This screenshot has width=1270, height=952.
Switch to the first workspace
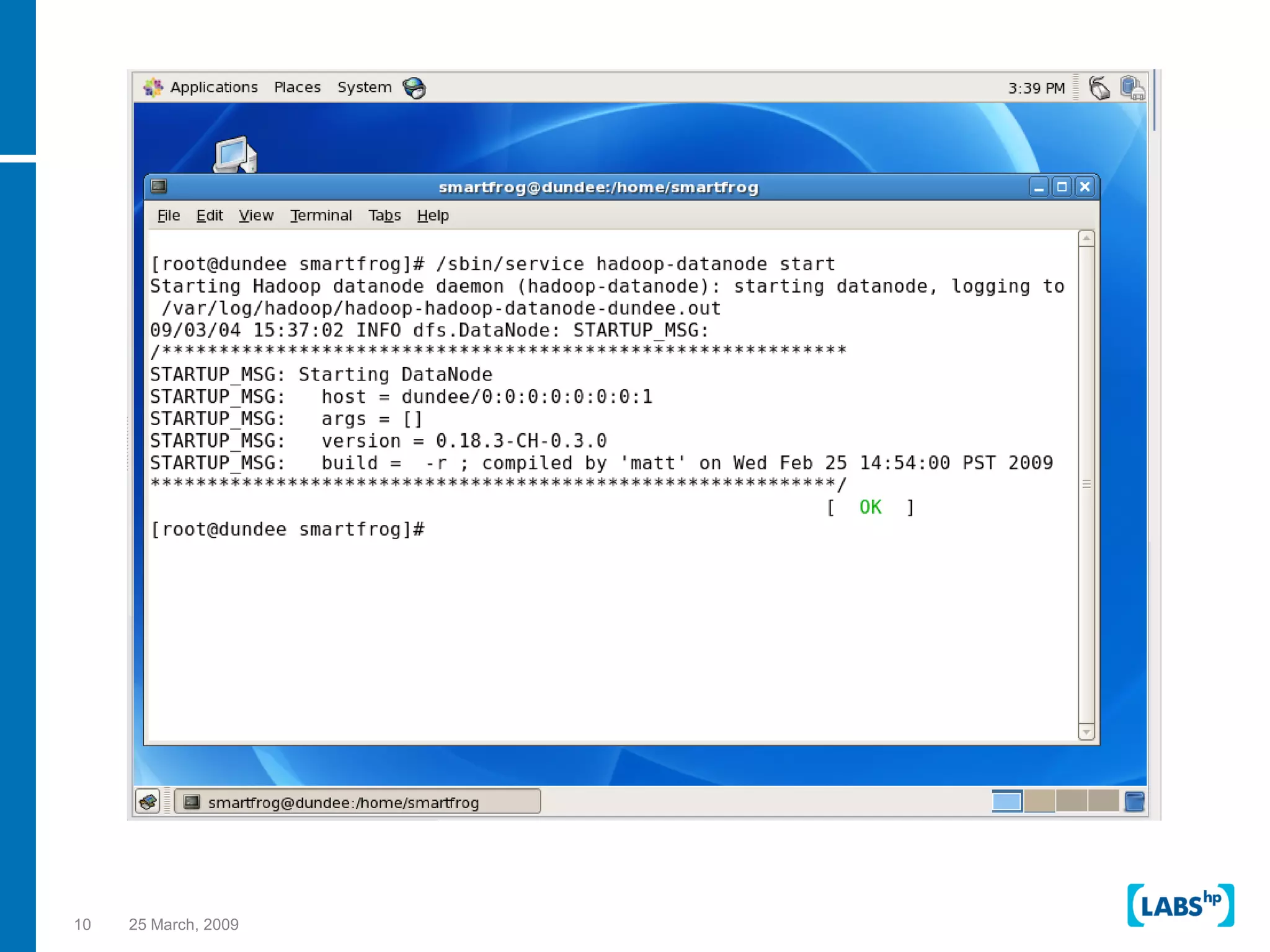1007,801
